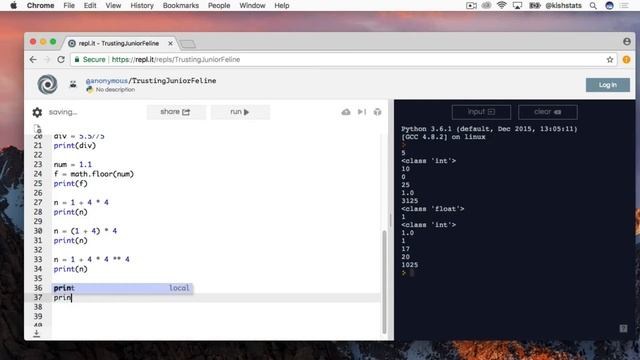640x360 pixels.
Task: Open the Window menu
Action: [x=252, y=5]
